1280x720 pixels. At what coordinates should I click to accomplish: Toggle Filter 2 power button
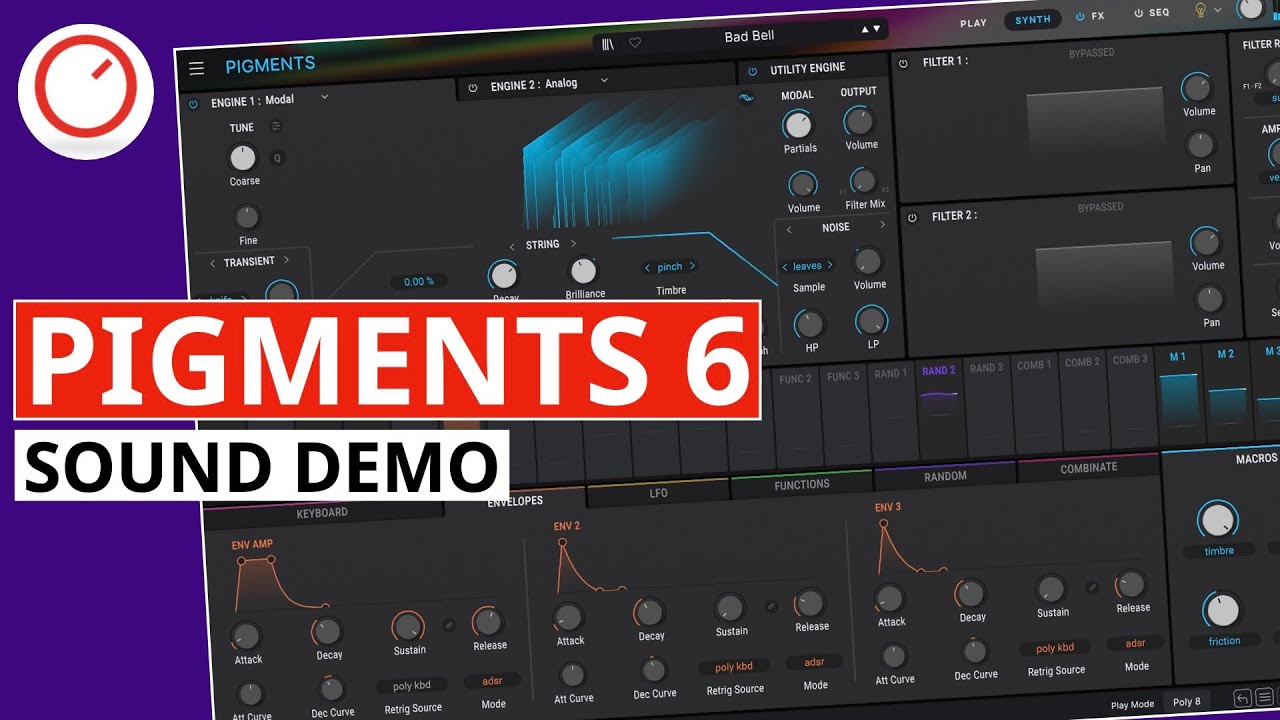click(x=911, y=217)
